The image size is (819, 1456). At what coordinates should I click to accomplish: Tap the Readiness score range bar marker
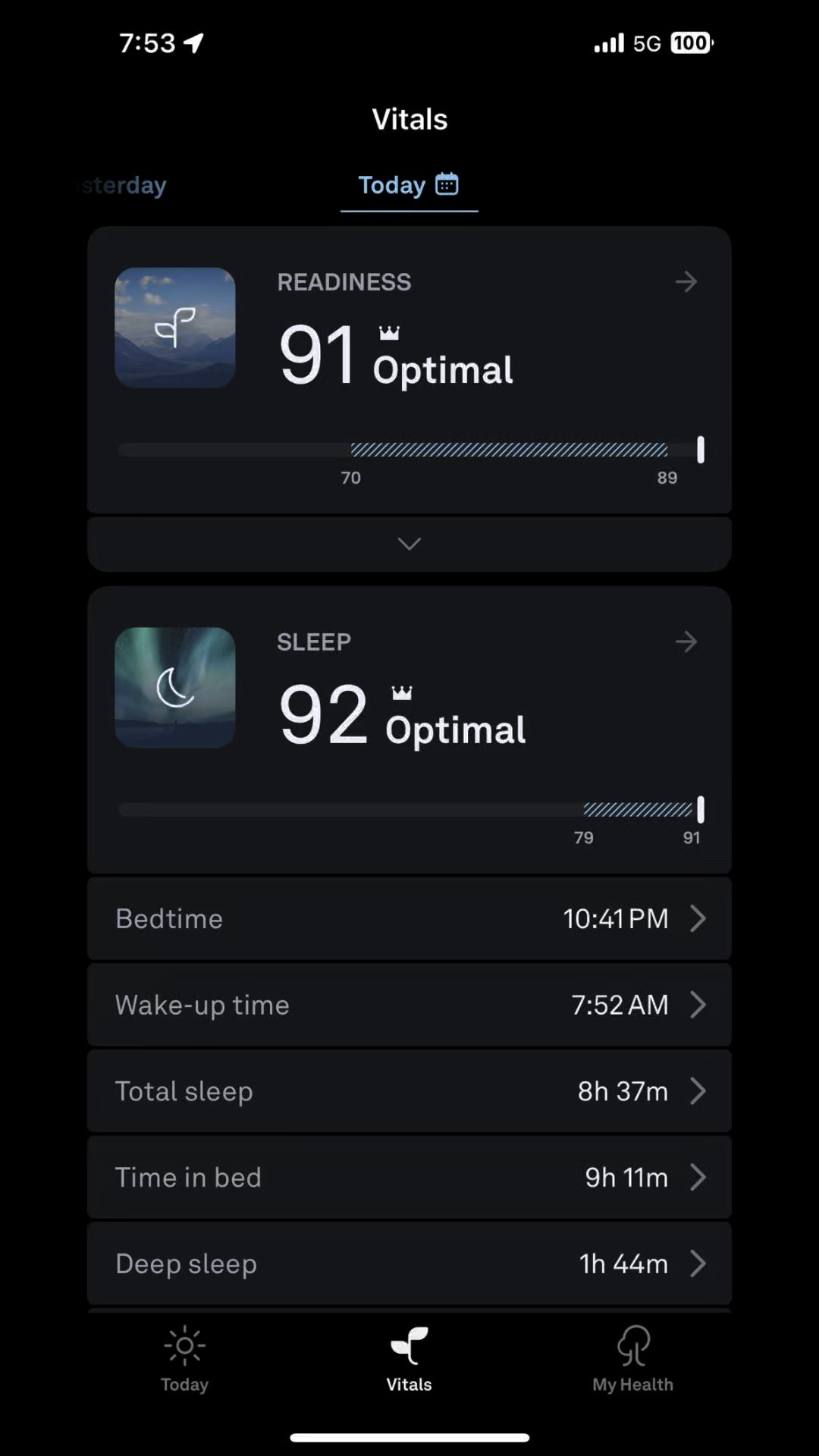click(701, 450)
